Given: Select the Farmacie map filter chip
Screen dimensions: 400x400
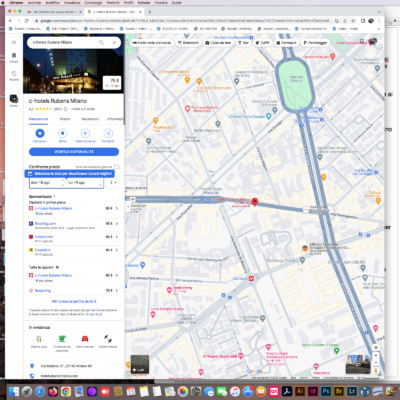Looking at the screenshot, I should 286,43.
